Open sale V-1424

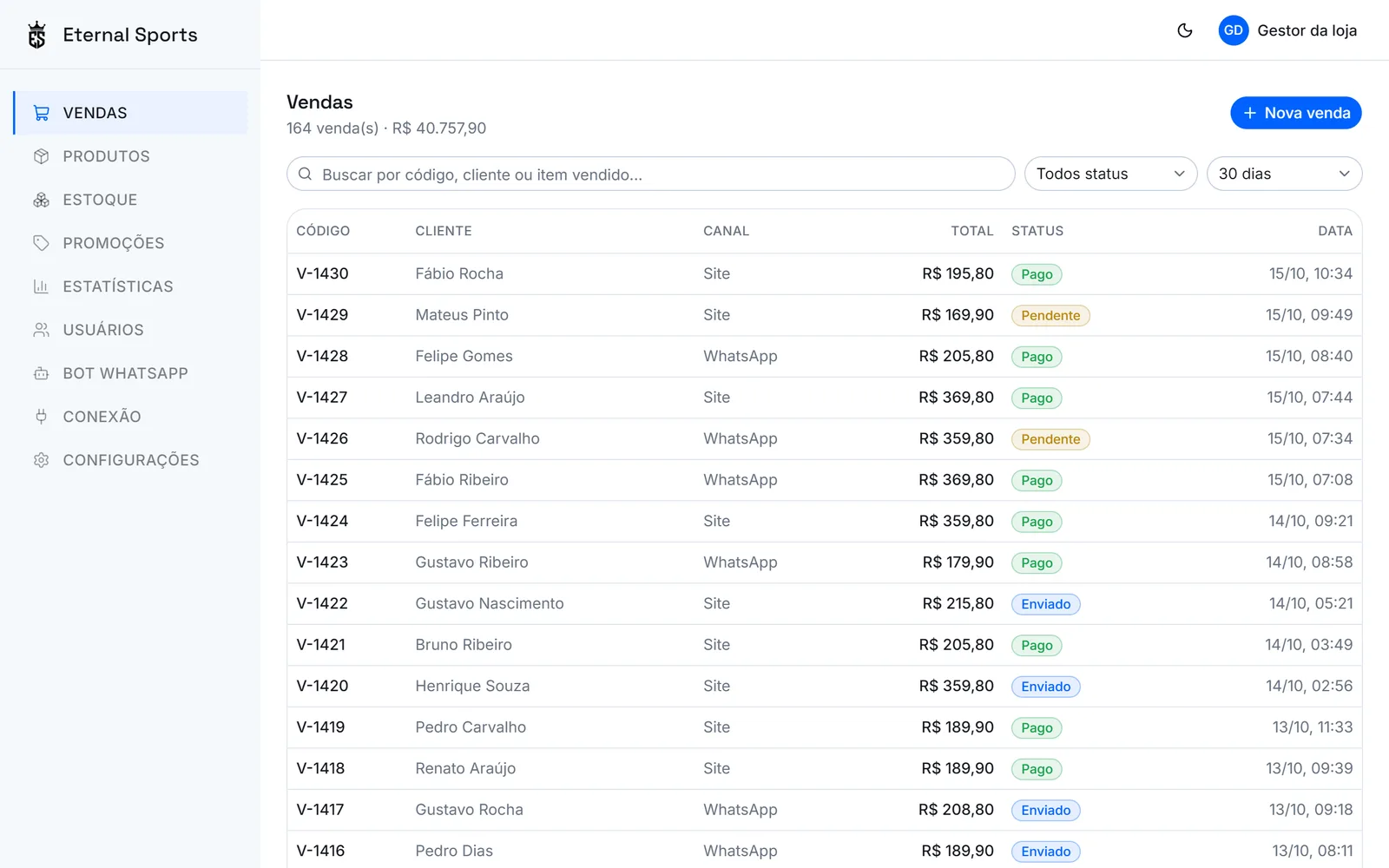(x=824, y=521)
